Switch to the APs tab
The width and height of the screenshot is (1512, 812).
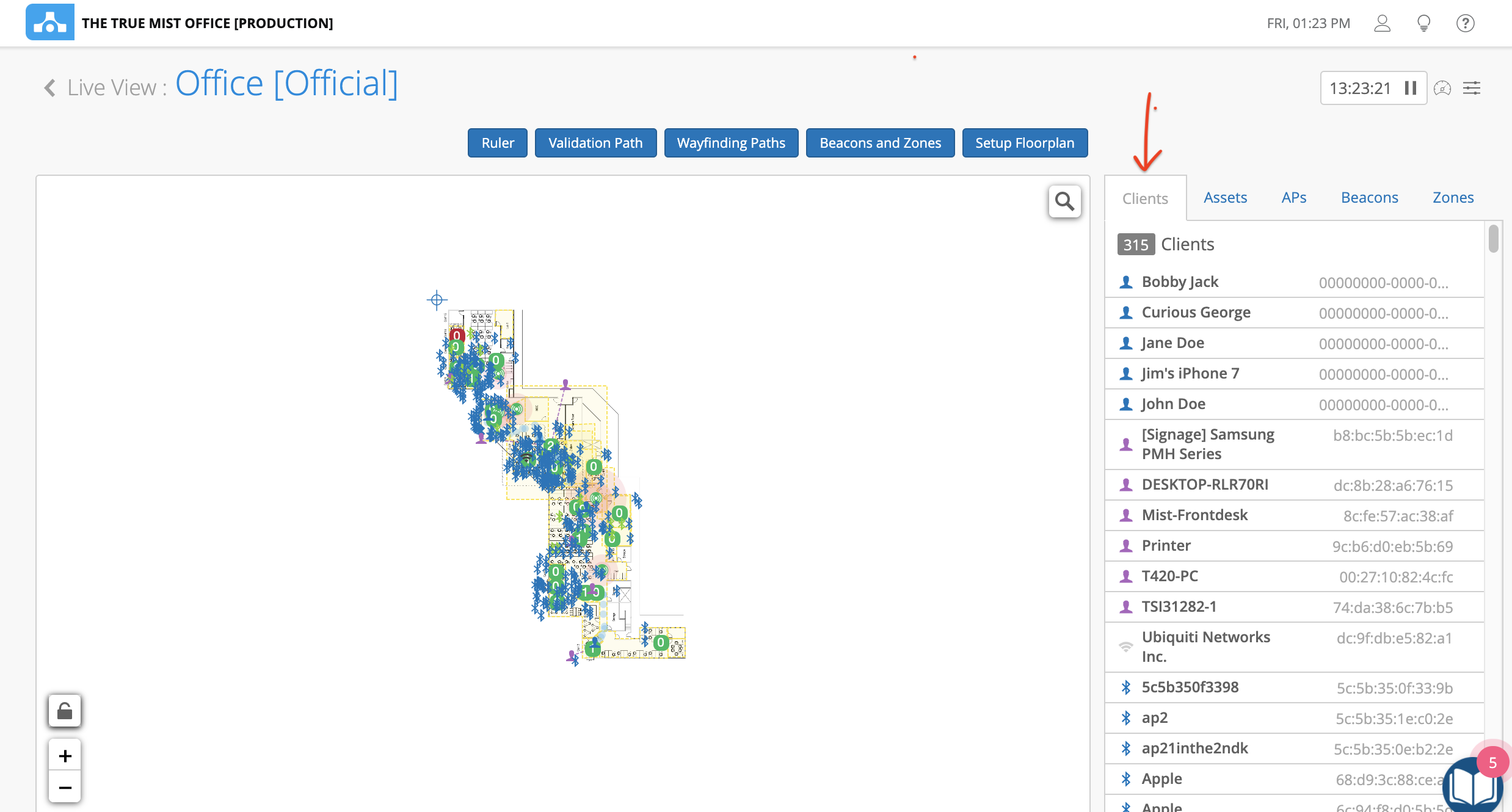click(1293, 197)
